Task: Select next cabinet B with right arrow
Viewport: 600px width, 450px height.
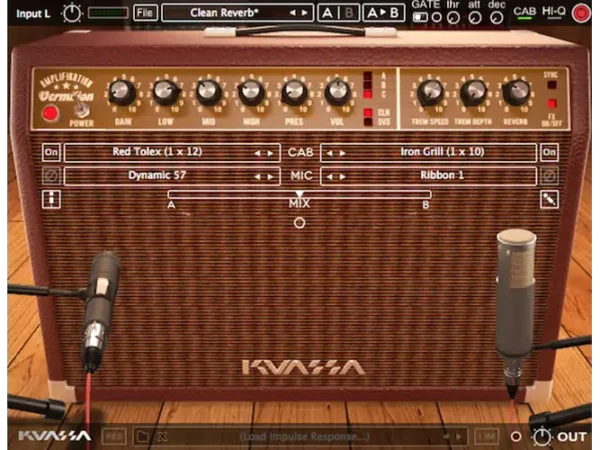Action: coord(342,153)
